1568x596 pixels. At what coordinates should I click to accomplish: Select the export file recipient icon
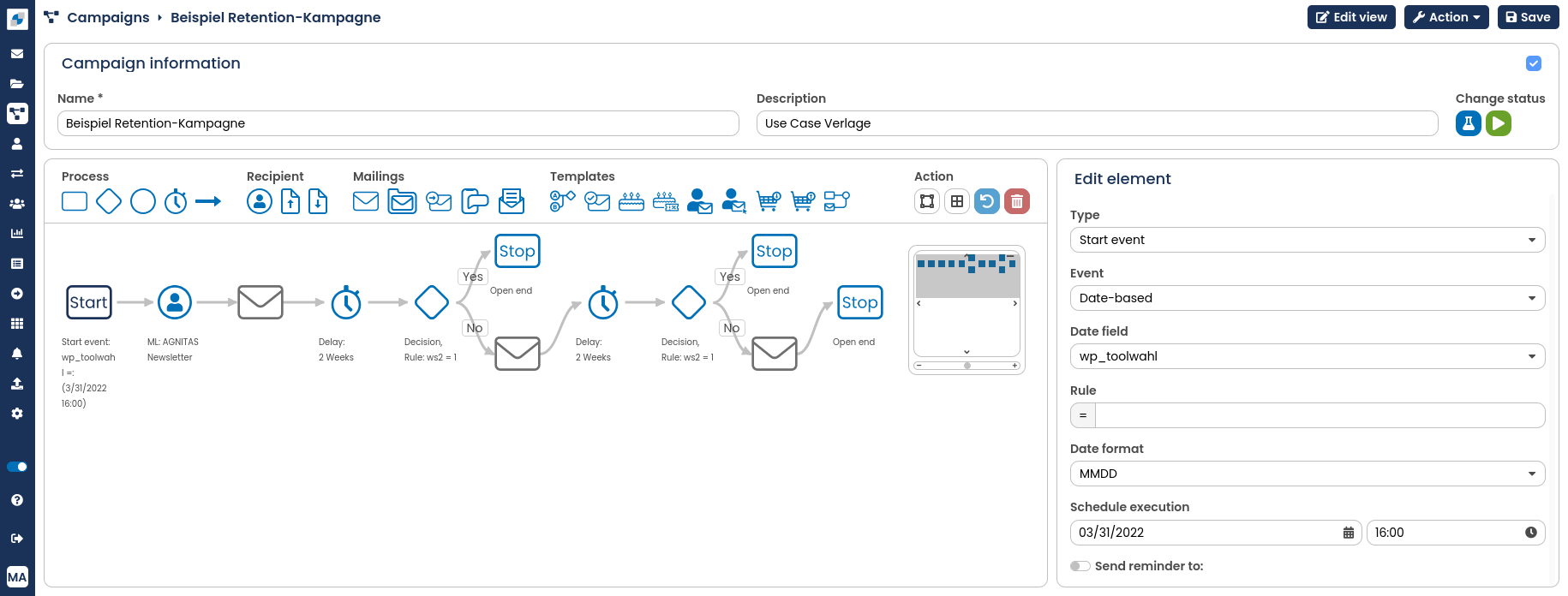(318, 201)
